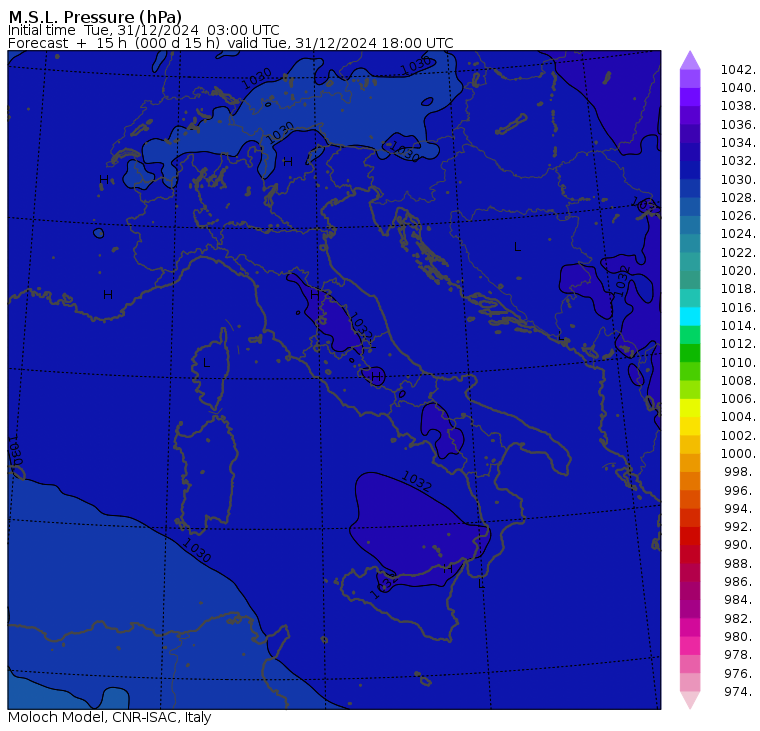Click the '1040.' legend label
Screen dimensions: 760x731
click(738, 88)
